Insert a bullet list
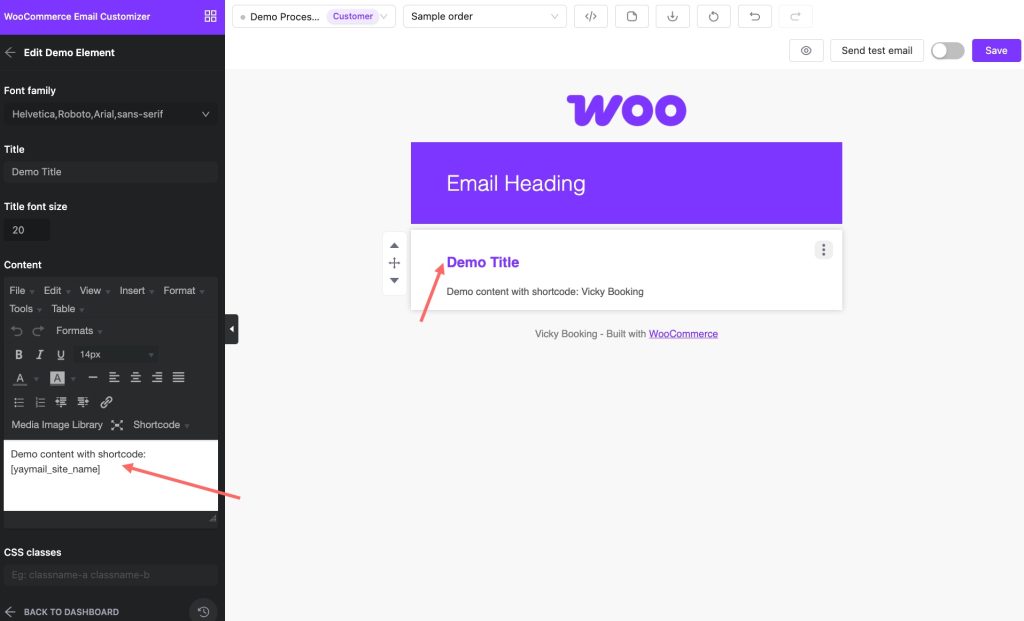This screenshot has width=1024, height=621. (19, 402)
